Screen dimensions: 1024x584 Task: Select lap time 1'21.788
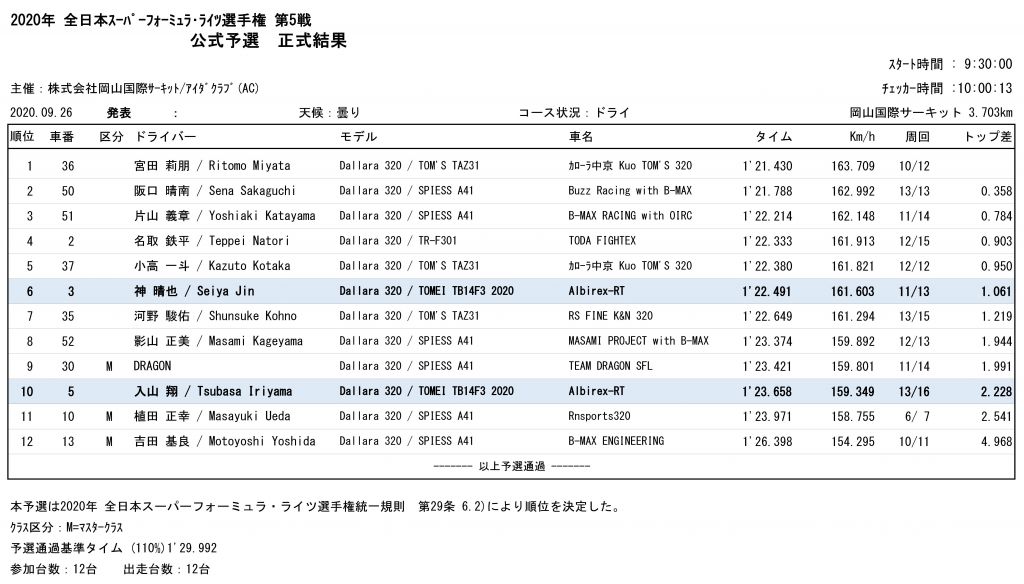tap(767, 191)
